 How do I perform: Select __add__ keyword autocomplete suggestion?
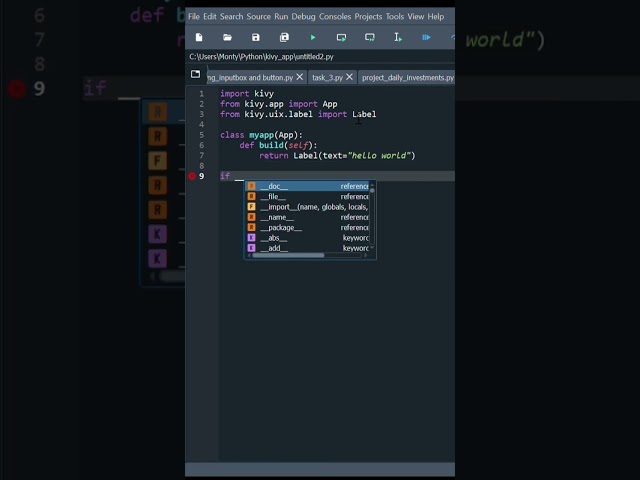(308, 248)
